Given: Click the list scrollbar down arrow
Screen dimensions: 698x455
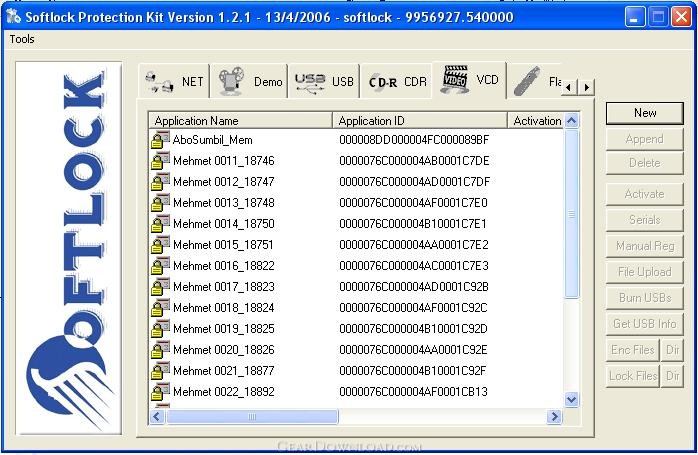Looking at the screenshot, I should point(572,399).
